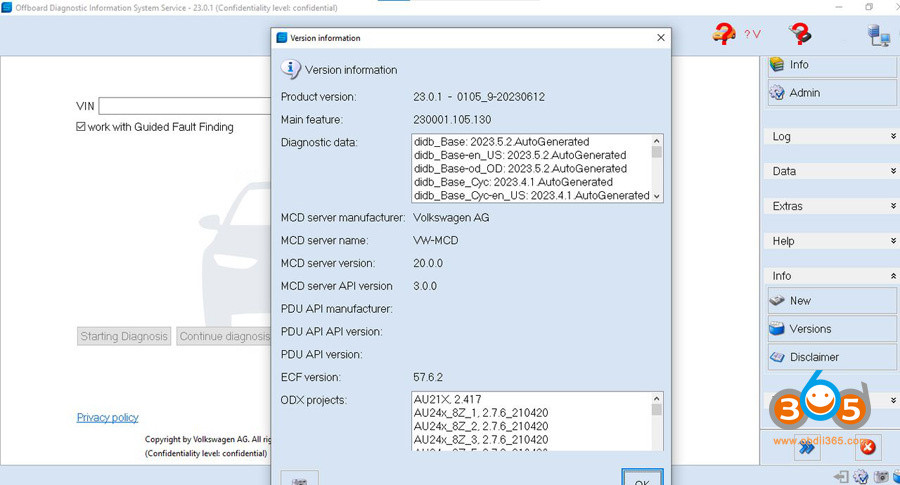Screen dimensions: 900x485
Task: Open the Versions button
Action: tap(832, 329)
